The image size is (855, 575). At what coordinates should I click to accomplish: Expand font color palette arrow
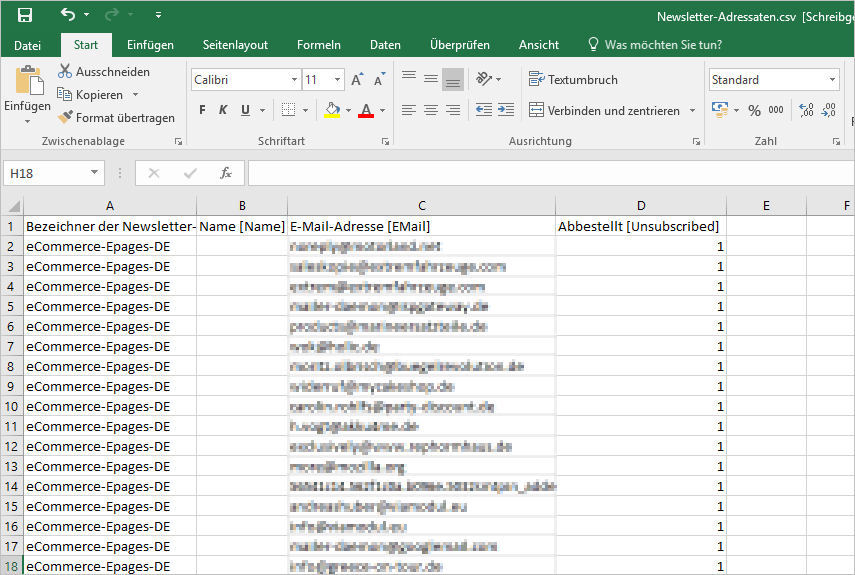tap(382, 111)
